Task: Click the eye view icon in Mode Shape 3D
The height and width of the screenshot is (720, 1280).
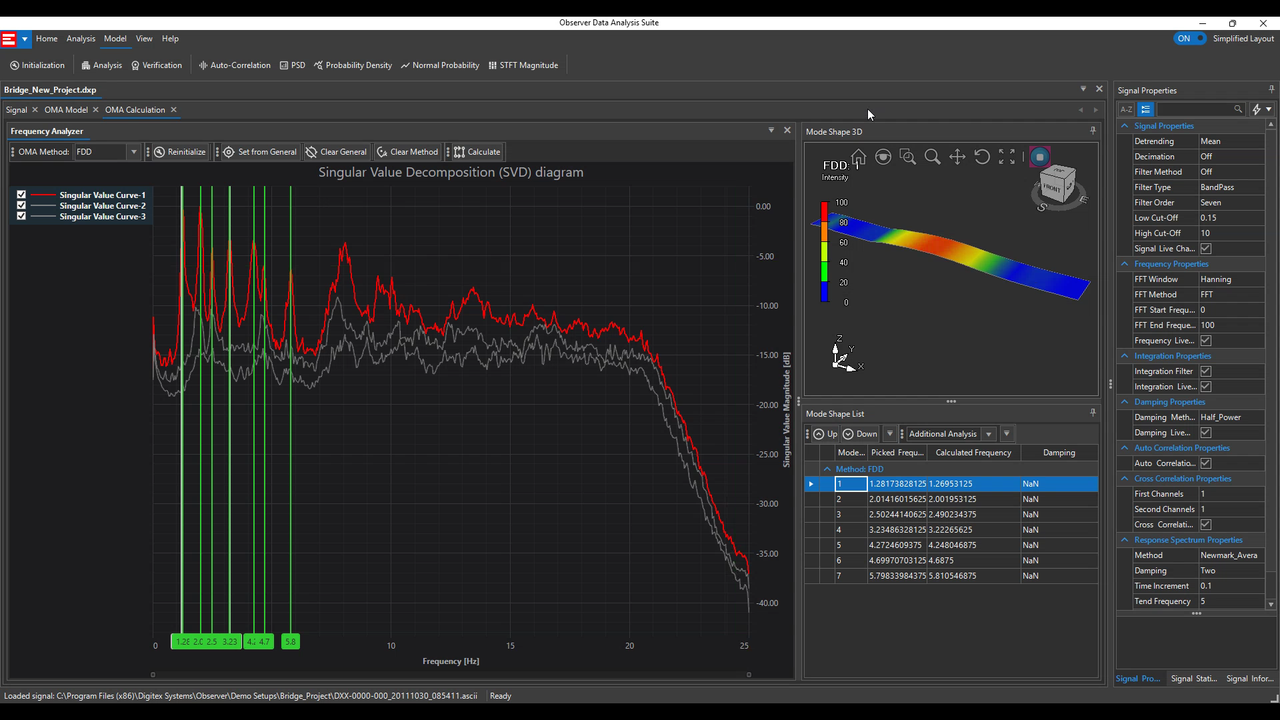Action: tap(883, 157)
